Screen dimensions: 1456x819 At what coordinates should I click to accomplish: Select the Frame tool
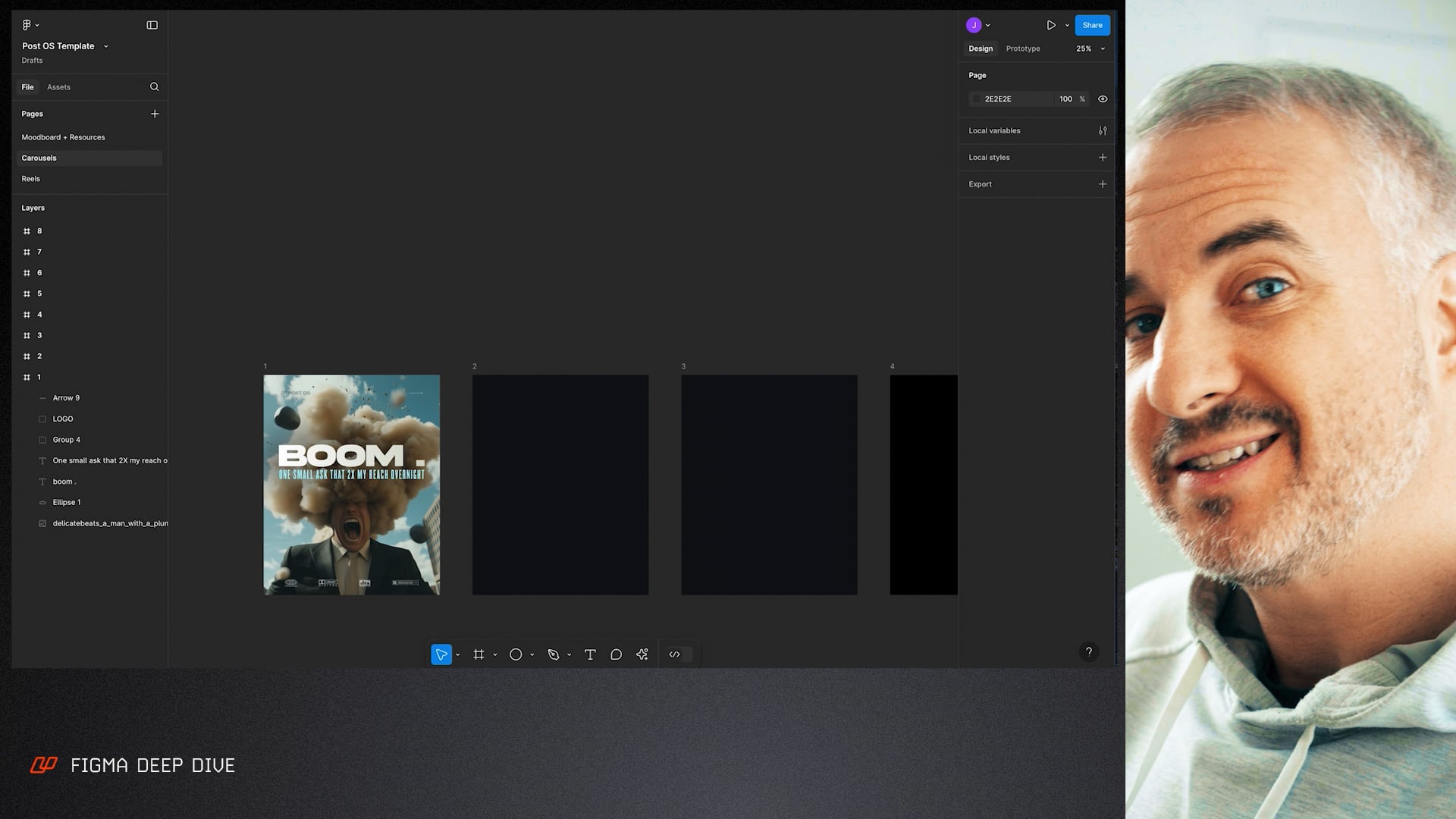479,654
